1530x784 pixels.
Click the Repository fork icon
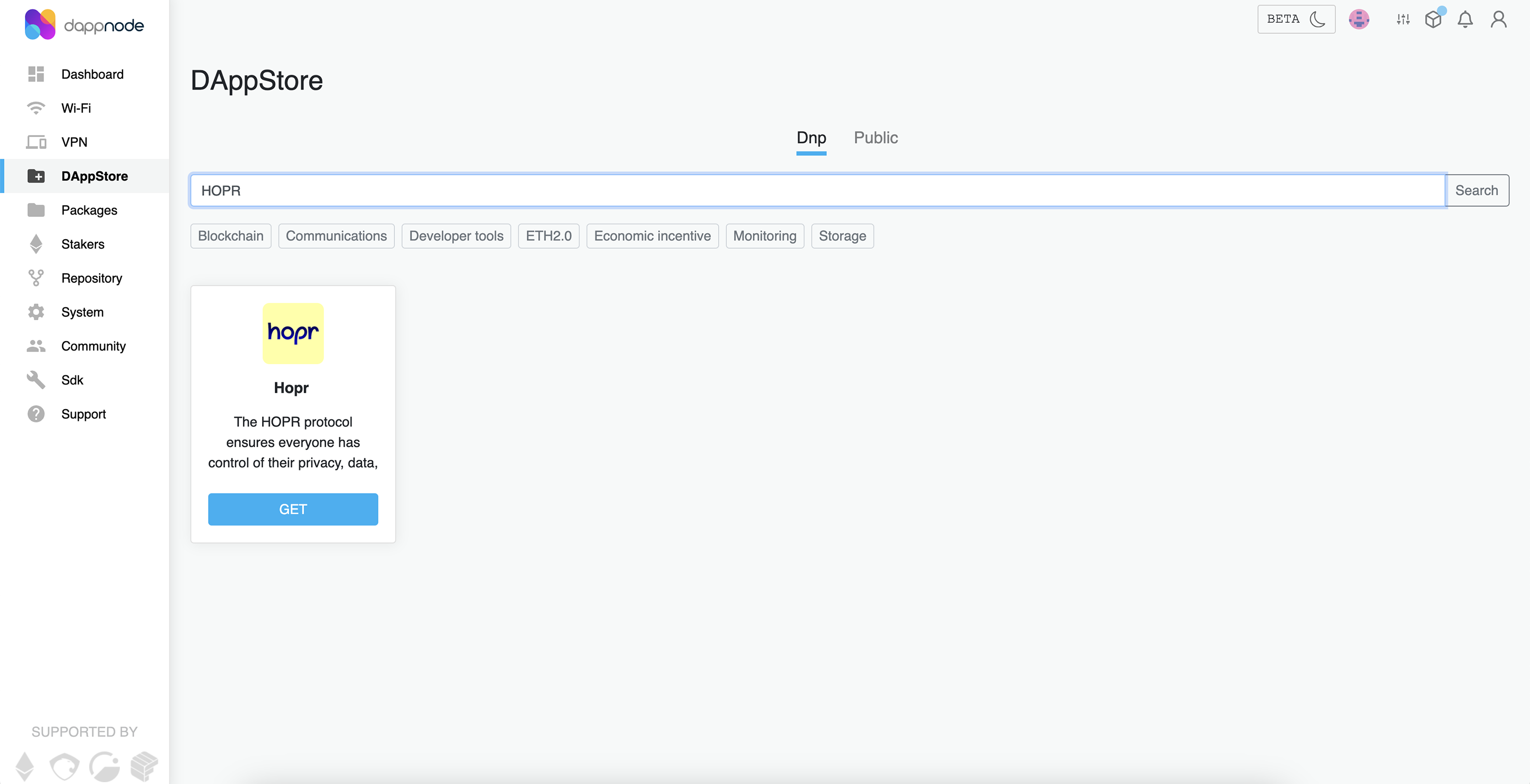tap(35, 277)
